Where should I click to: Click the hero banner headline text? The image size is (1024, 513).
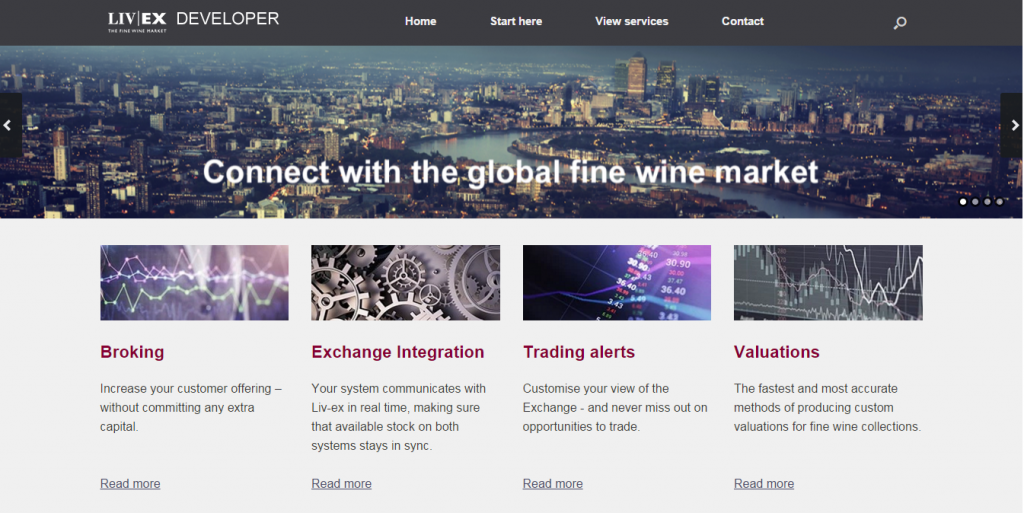(x=510, y=173)
